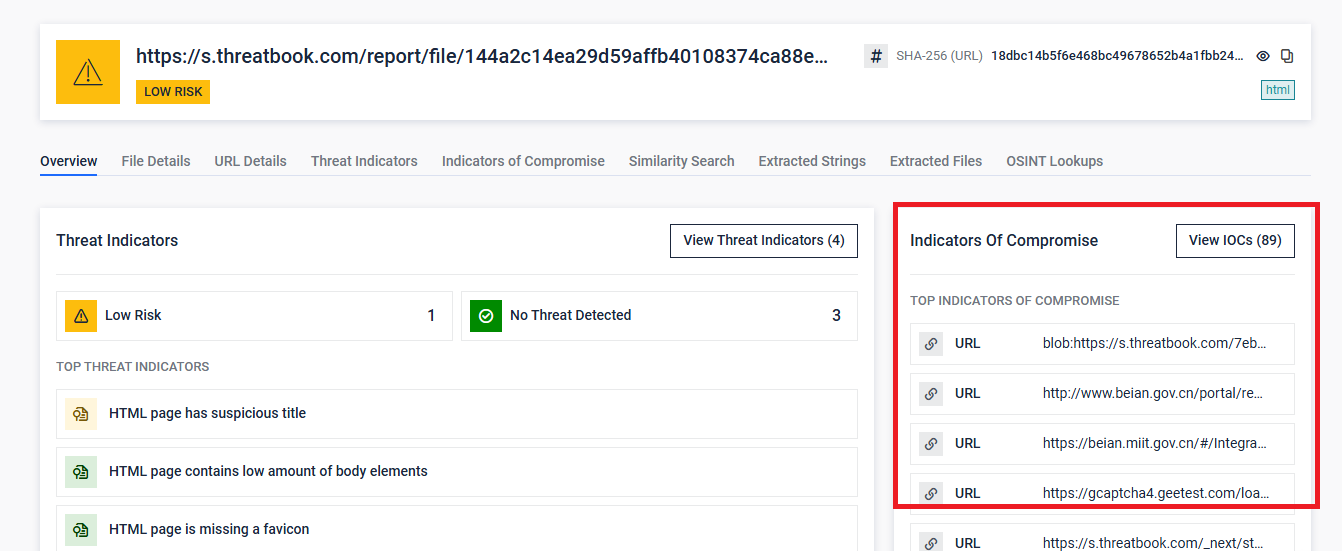Viewport: 1342px width, 551px height.
Task: Click the Low Risk warning icon tile
Action: click(x=81, y=316)
